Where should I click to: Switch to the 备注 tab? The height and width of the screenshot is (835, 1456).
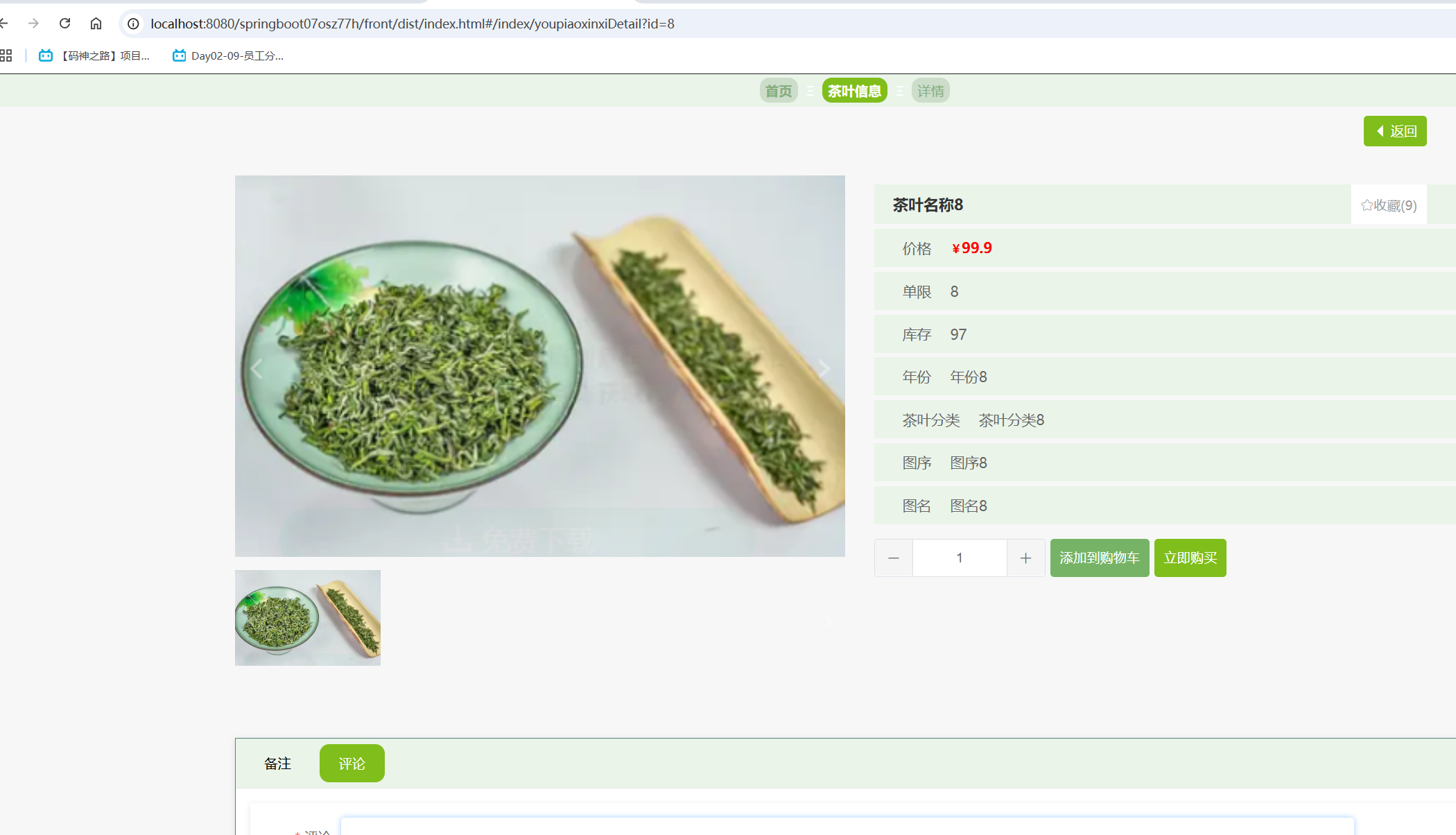click(277, 764)
